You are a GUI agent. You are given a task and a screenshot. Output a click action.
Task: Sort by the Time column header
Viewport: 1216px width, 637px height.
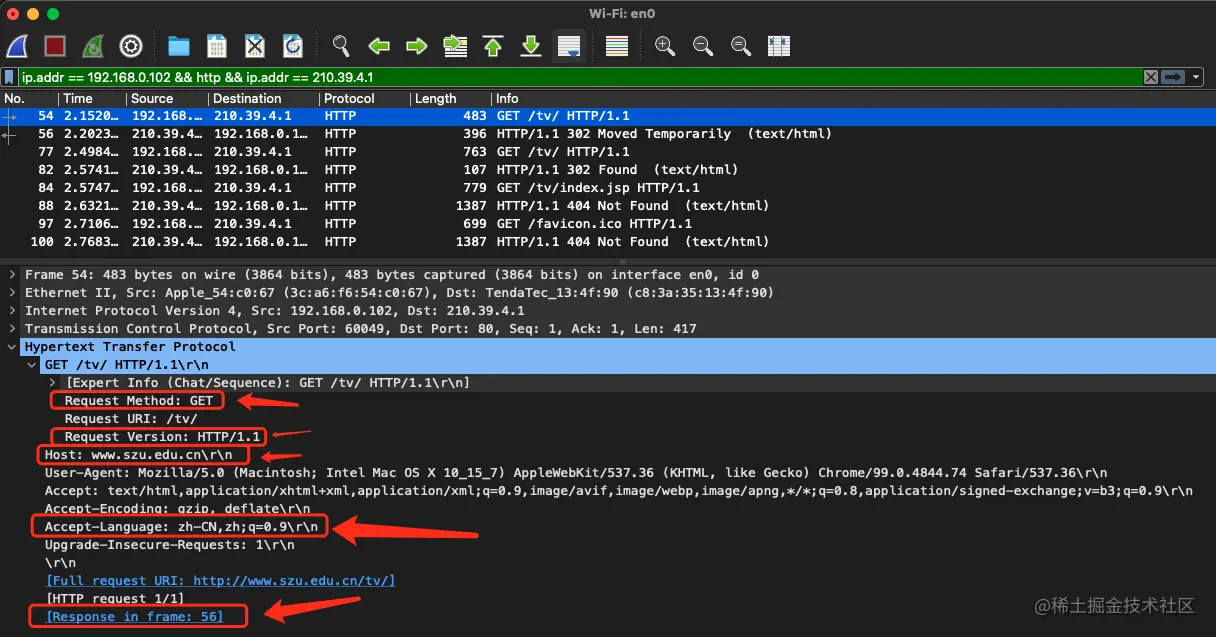point(93,98)
